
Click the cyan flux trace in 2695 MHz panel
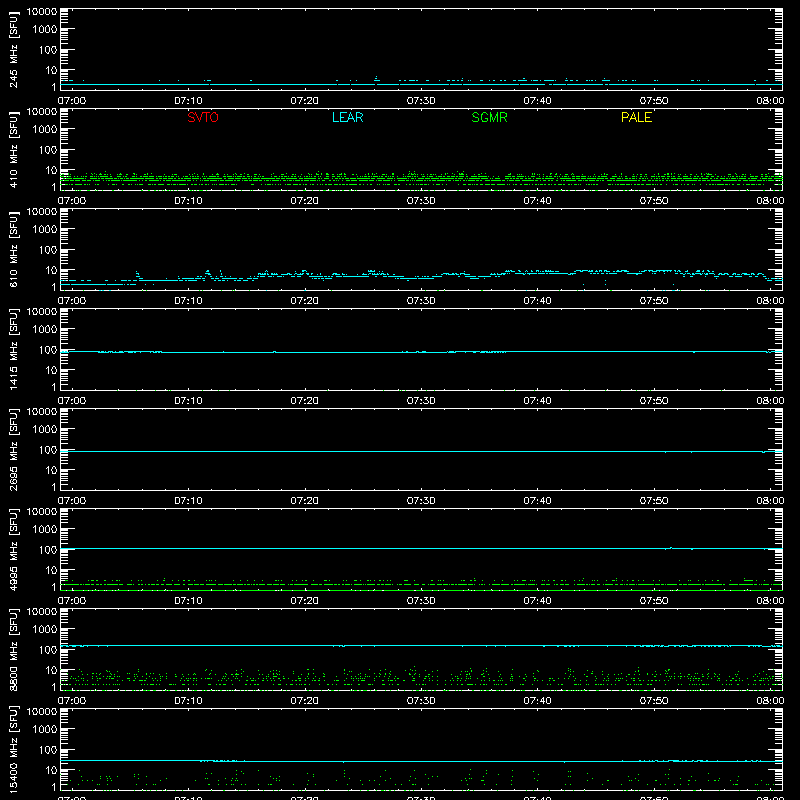pyautogui.click(x=421, y=452)
